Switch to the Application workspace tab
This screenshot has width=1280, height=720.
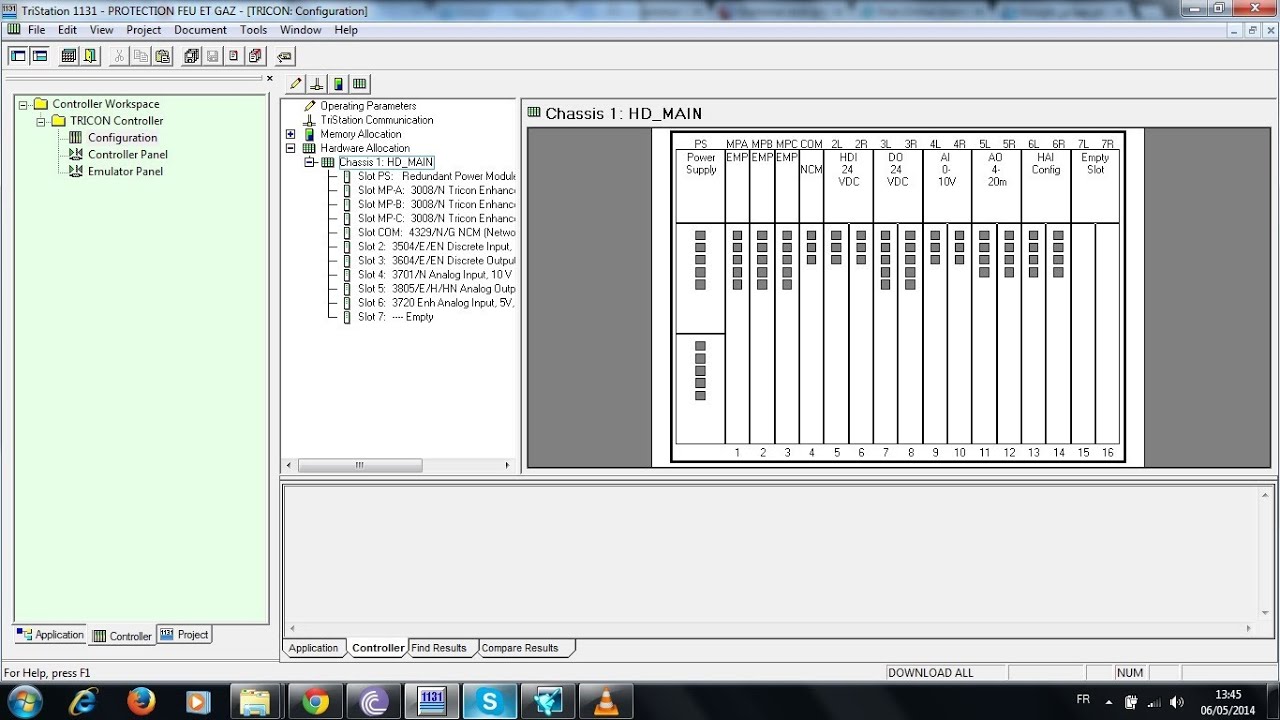pyautogui.click(x=50, y=635)
